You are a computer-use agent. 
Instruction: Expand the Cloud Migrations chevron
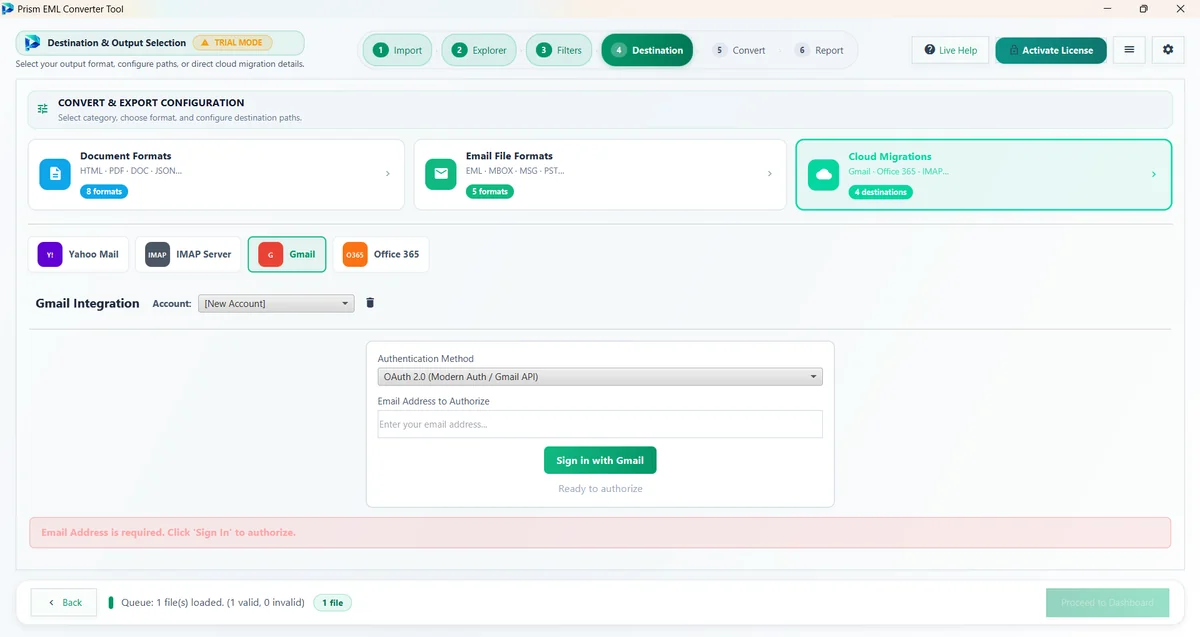1153,174
